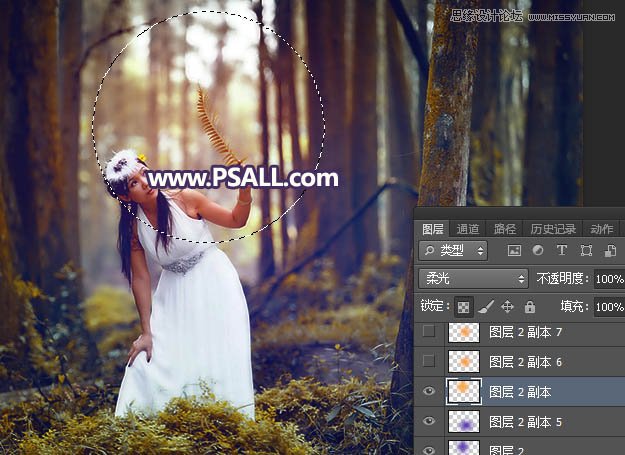Switch to the 动作 tab
This screenshot has width=625, height=455.
[x=601, y=229]
